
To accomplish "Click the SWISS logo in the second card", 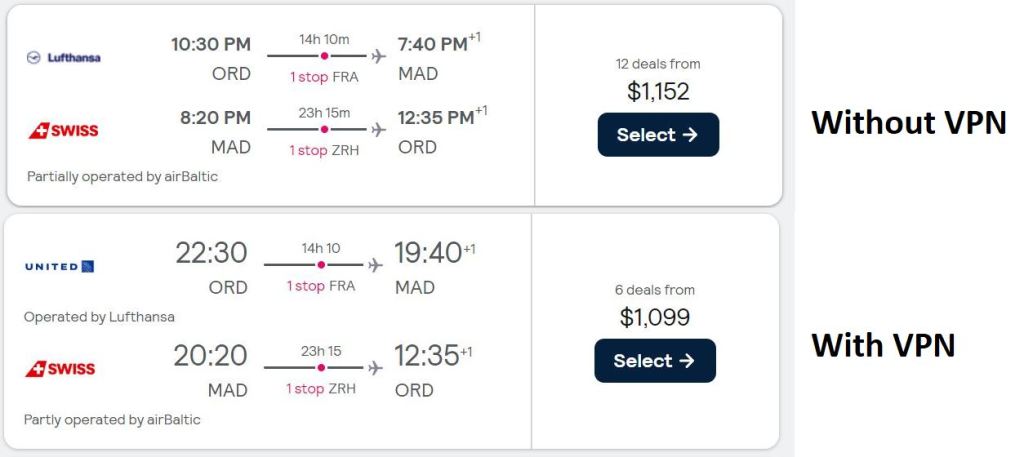I will click(x=60, y=369).
